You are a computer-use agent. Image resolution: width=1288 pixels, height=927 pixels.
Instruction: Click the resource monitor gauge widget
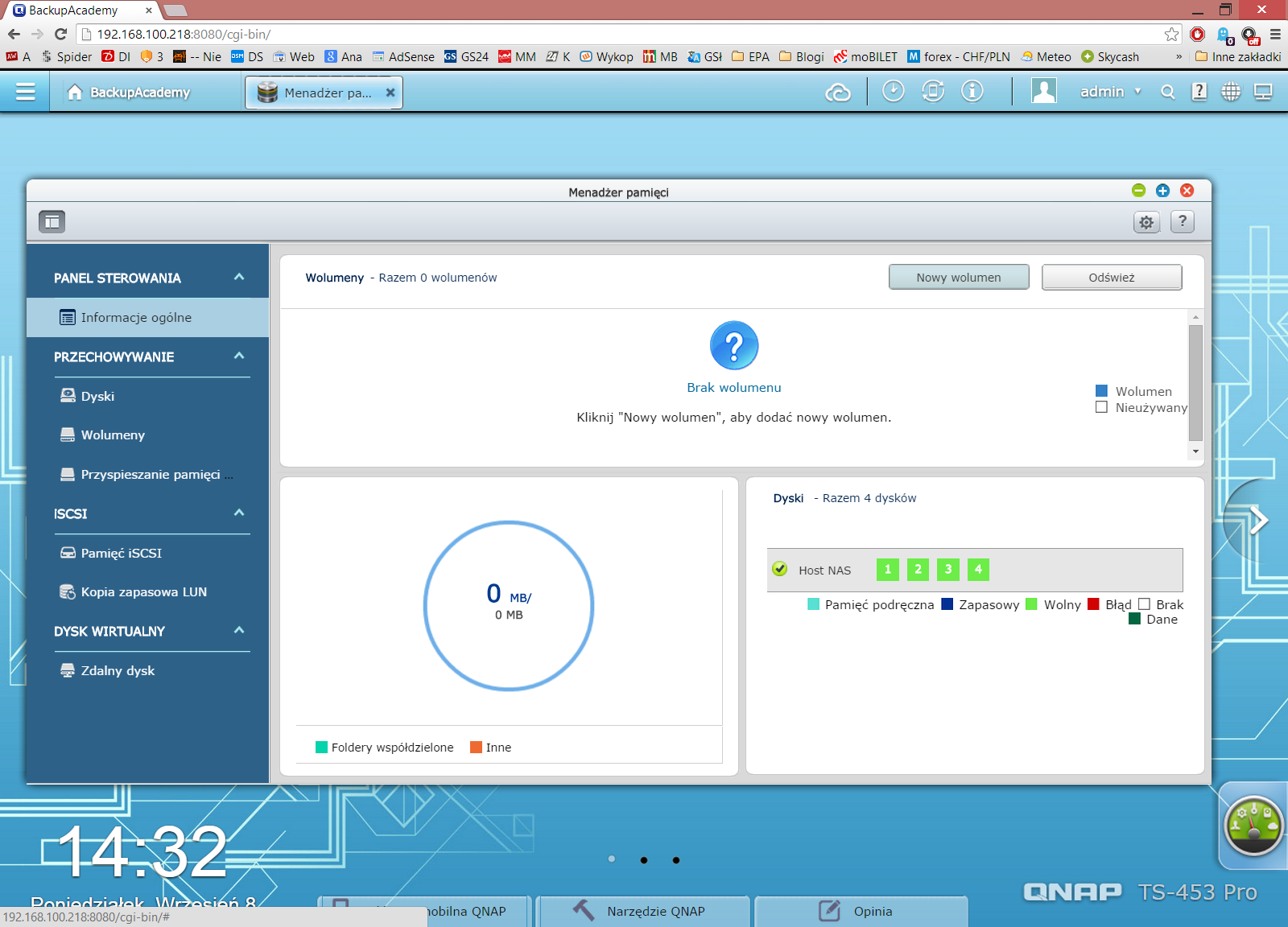[1253, 825]
